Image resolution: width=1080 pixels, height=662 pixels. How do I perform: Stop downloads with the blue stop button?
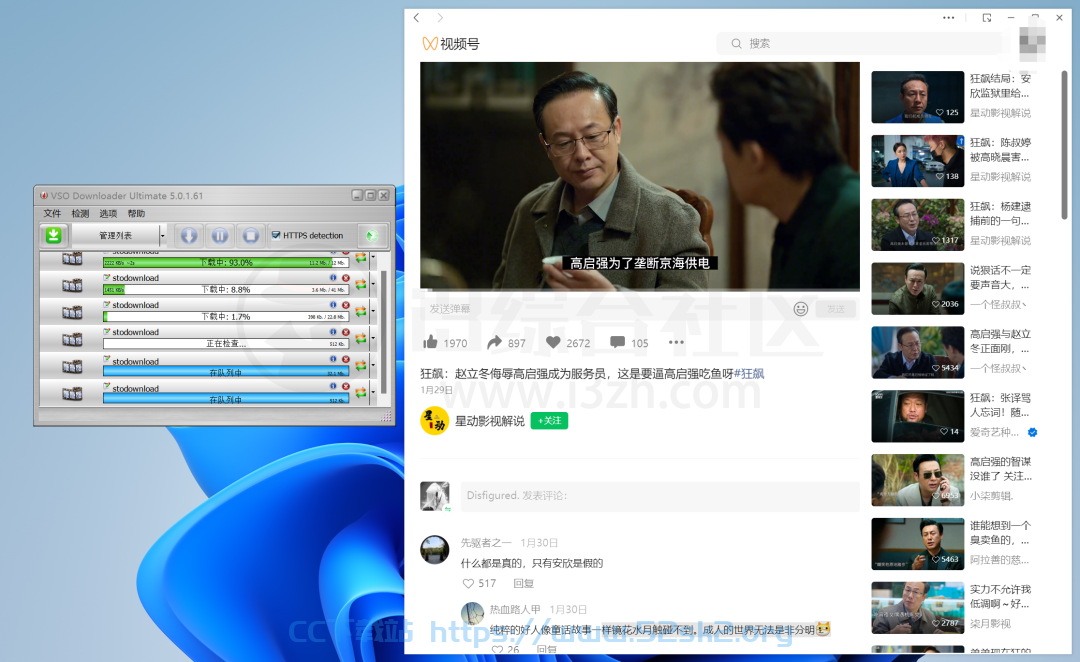click(251, 236)
